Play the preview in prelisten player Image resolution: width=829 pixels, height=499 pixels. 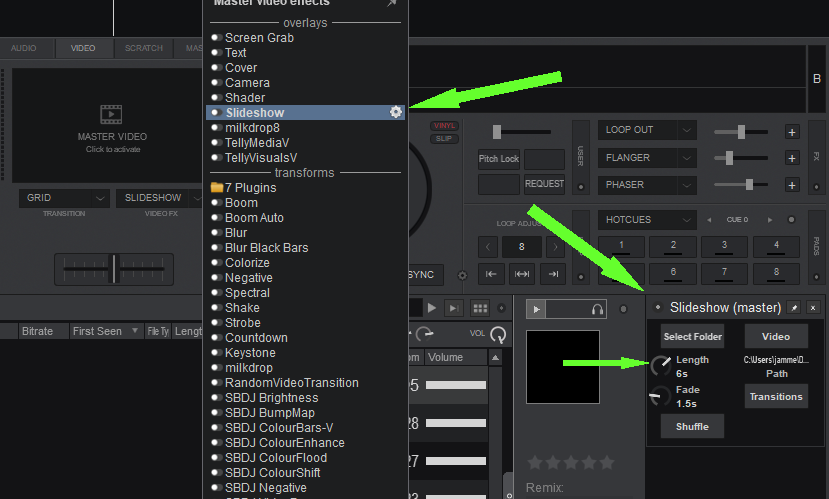536,309
